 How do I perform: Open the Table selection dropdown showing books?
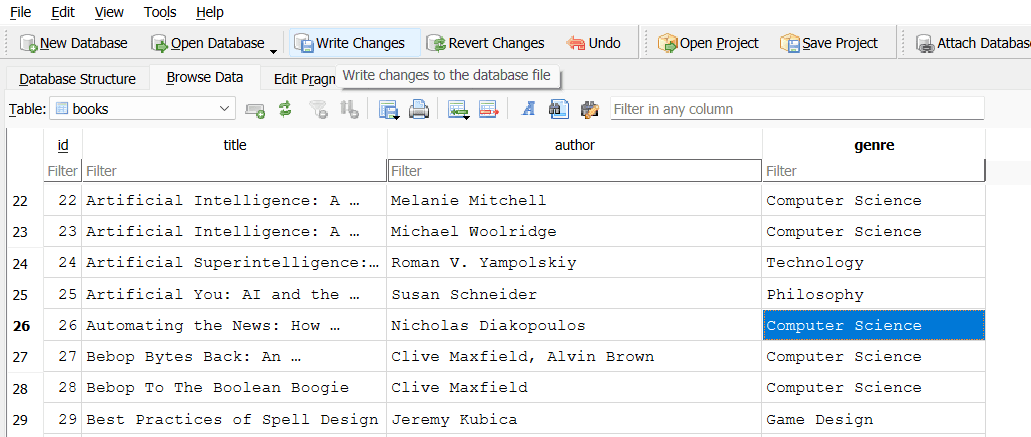pos(141,109)
